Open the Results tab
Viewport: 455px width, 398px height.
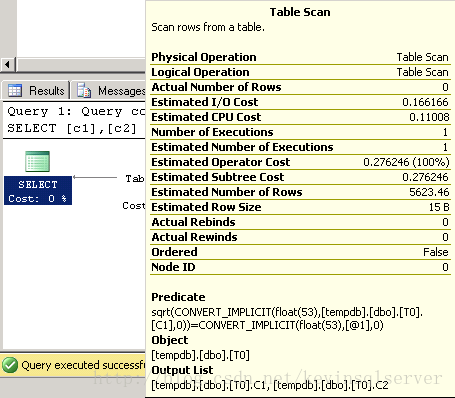[x=36, y=90]
